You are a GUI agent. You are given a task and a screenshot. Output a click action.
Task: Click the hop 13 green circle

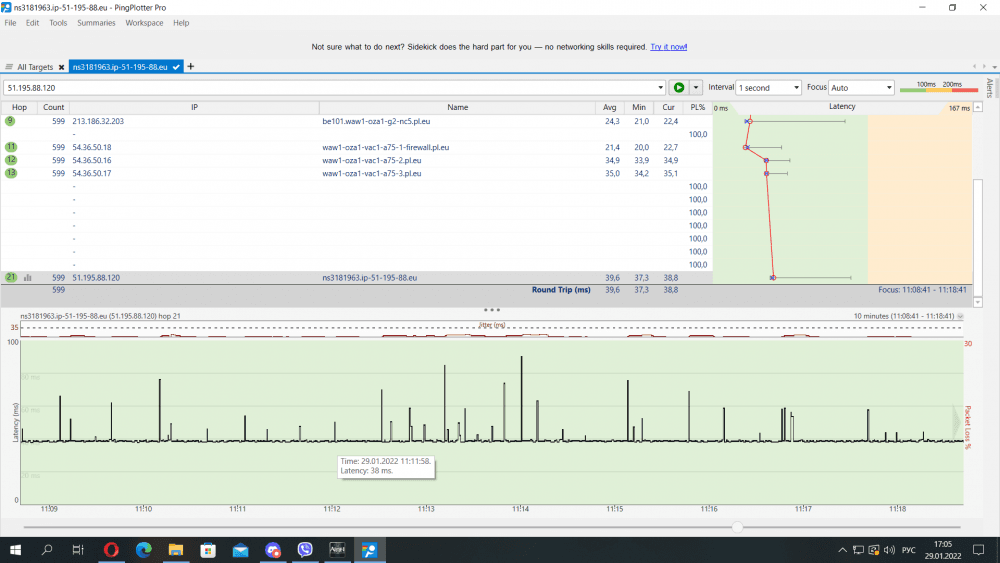(x=11, y=173)
